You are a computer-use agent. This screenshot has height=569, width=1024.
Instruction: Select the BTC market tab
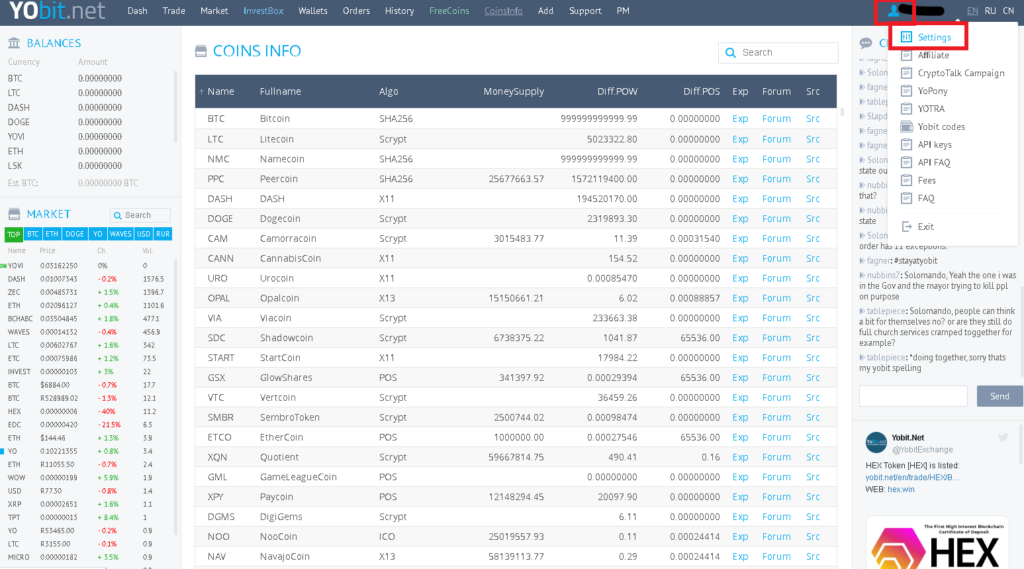click(33, 234)
